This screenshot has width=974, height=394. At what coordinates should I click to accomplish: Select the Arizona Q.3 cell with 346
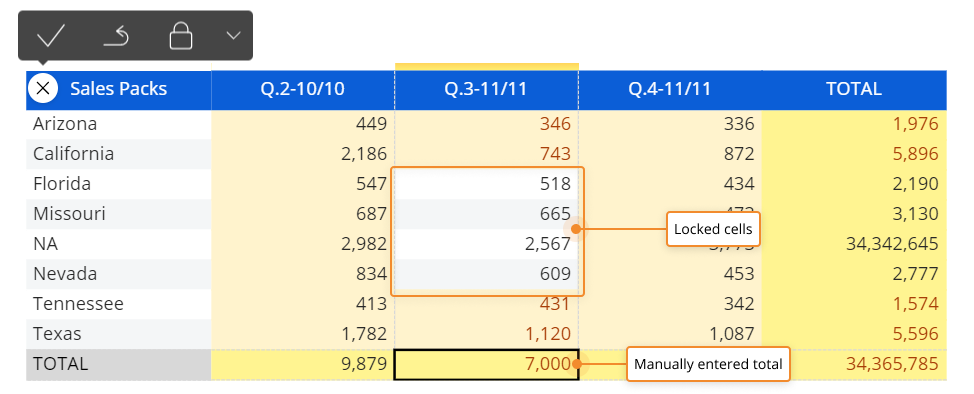486,124
